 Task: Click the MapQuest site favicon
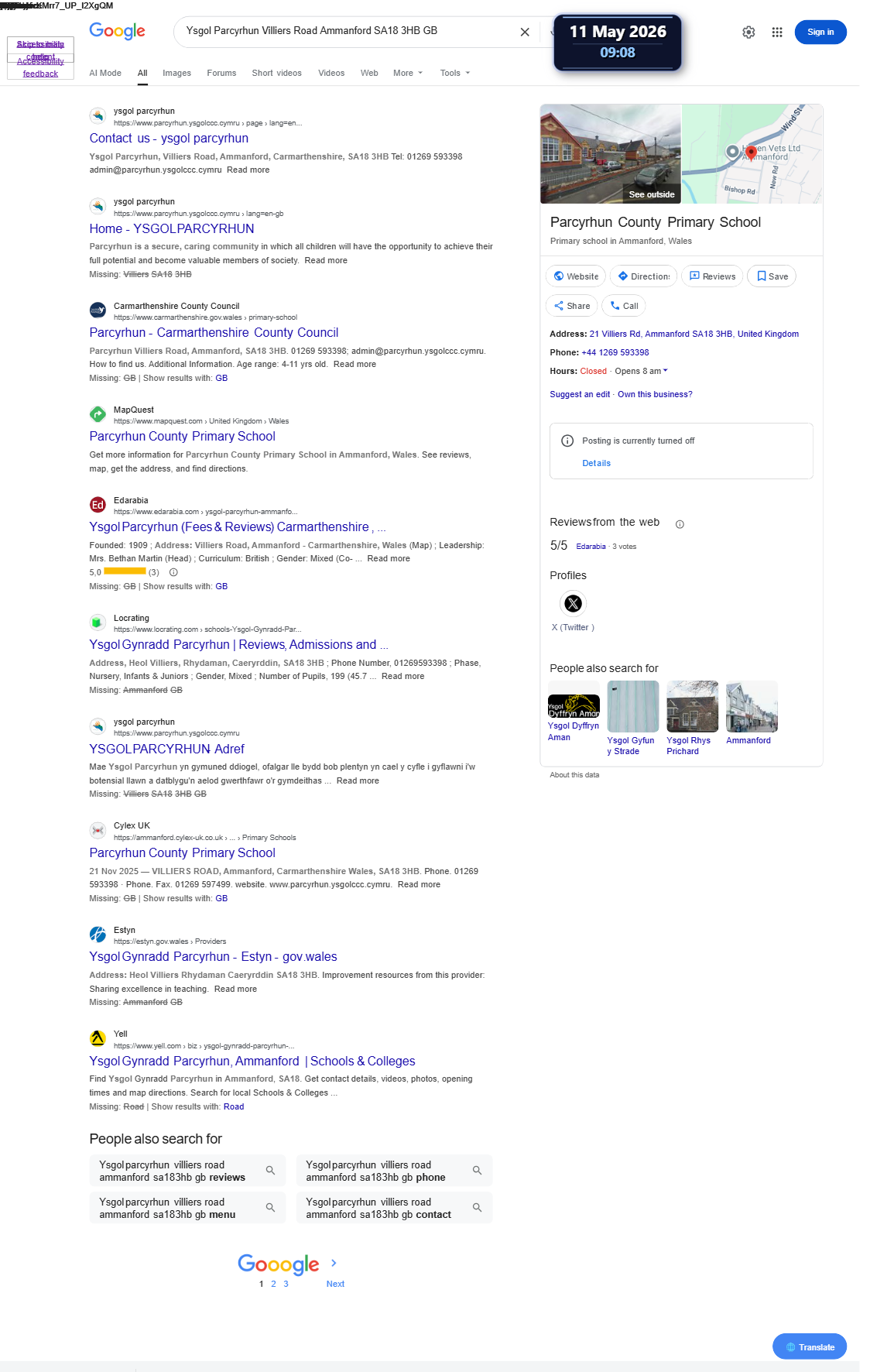(x=98, y=414)
